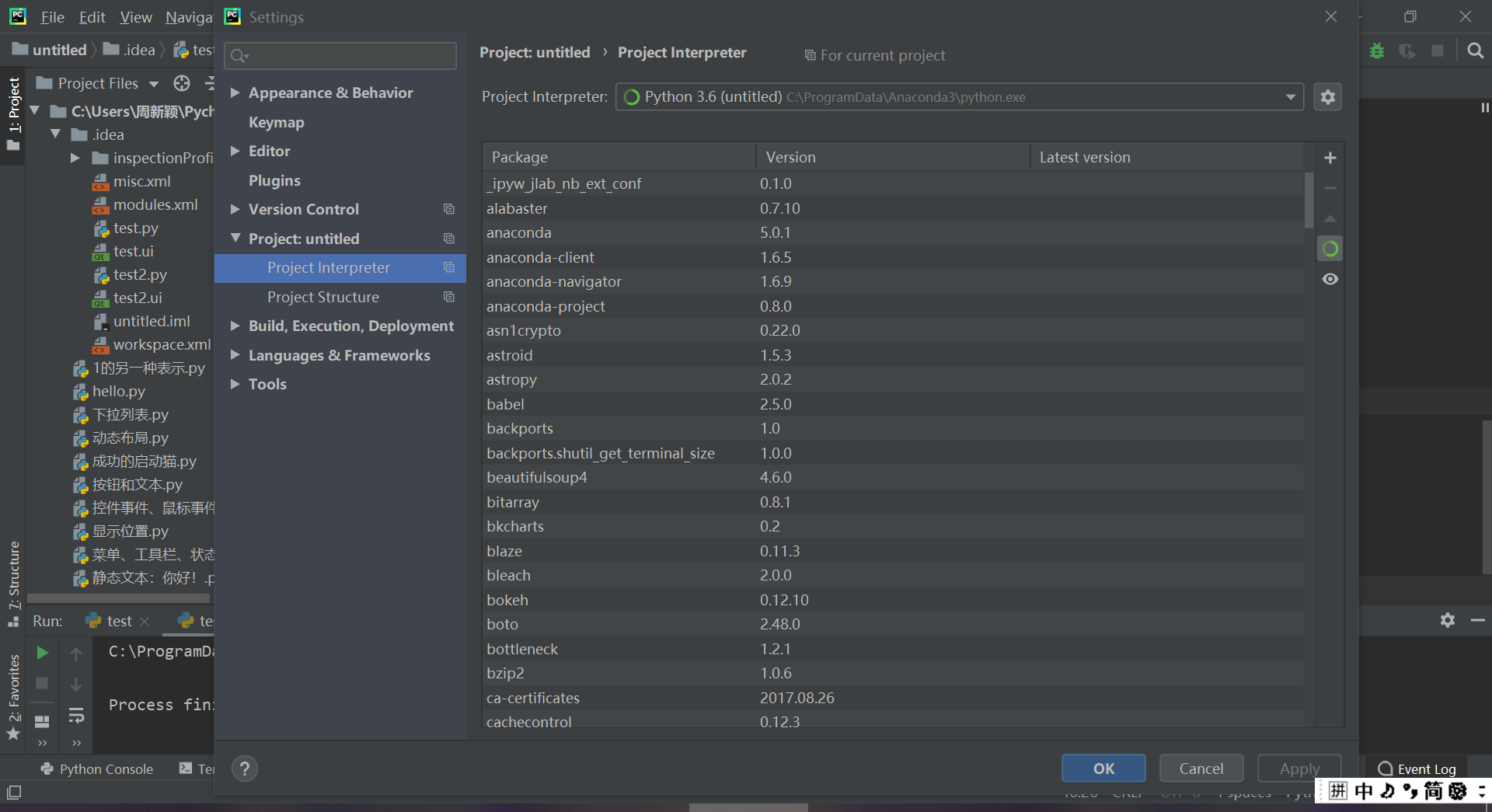
Task: Open the 1: Project side tab
Action: 13,114
